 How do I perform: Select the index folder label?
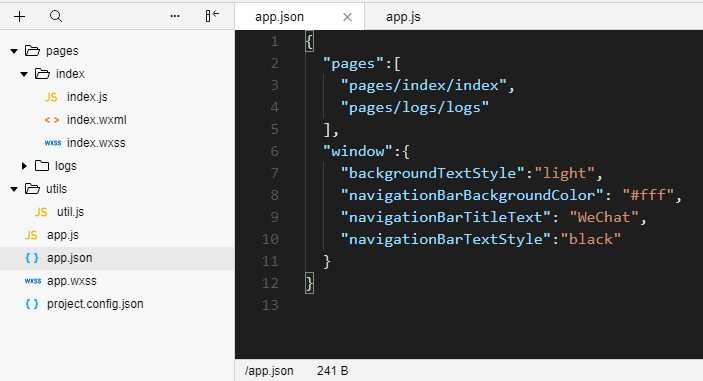point(70,74)
